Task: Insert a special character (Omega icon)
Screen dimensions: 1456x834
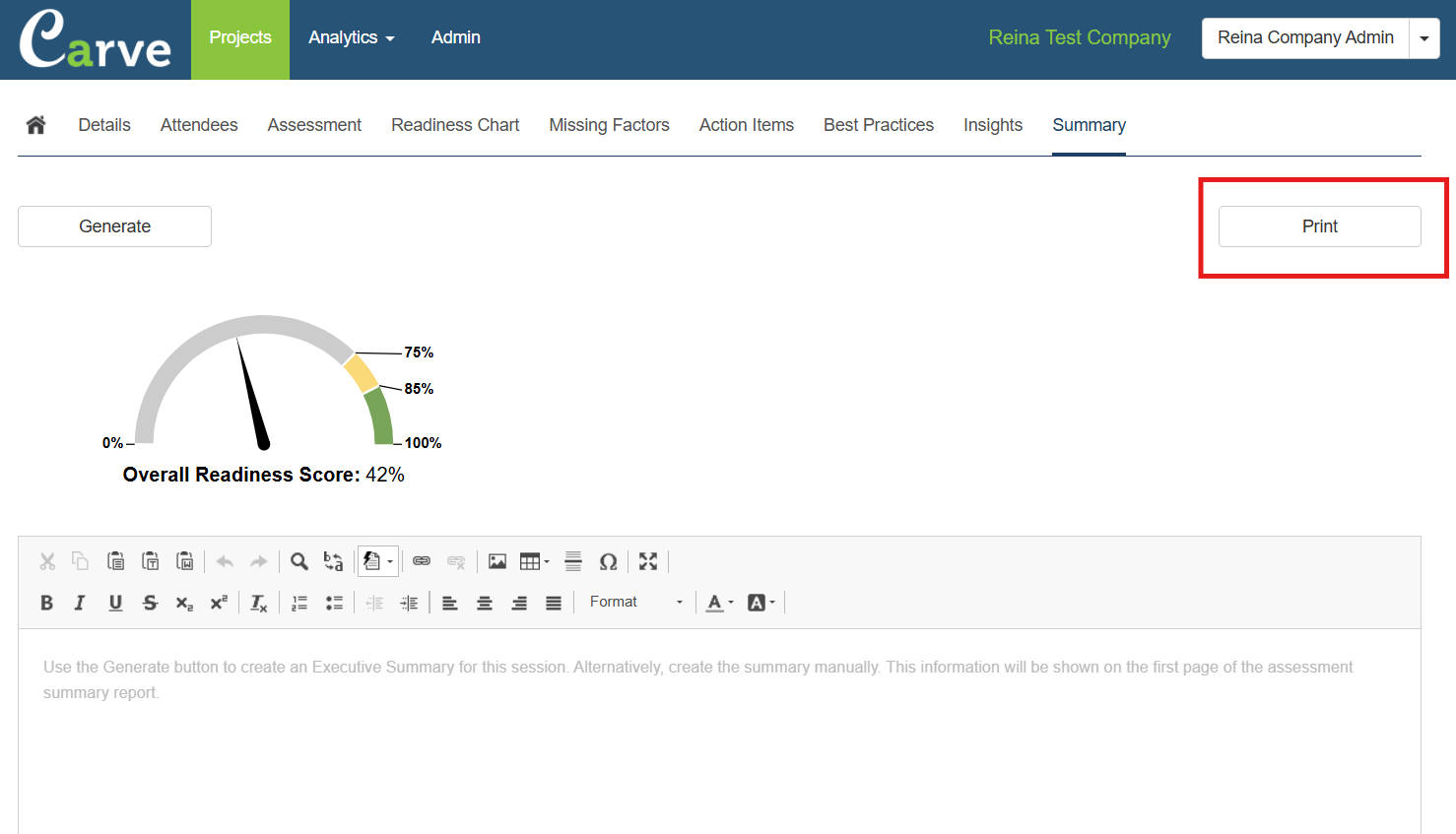Action: pyautogui.click(x=608, y=561)
